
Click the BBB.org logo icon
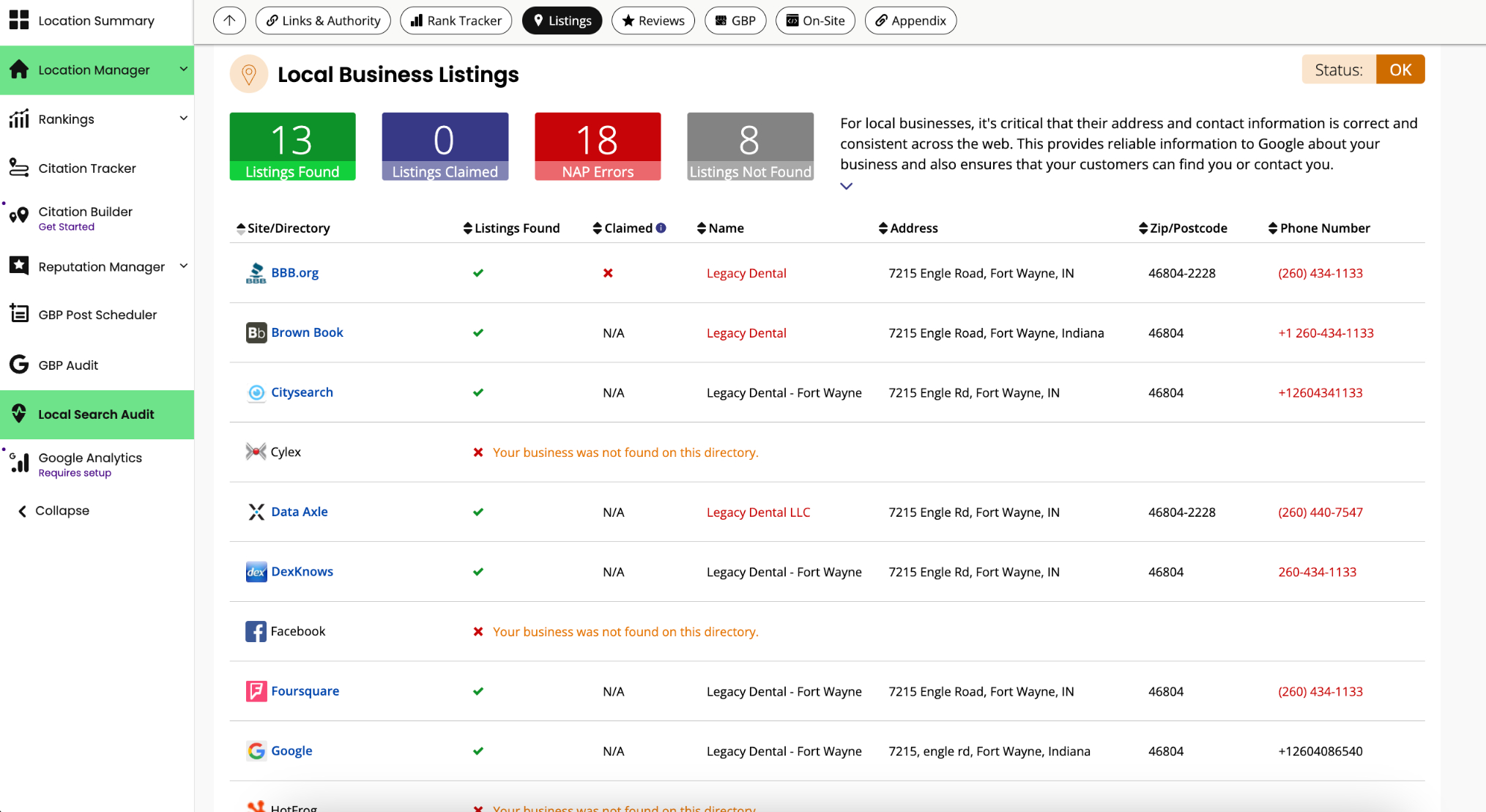256,273
